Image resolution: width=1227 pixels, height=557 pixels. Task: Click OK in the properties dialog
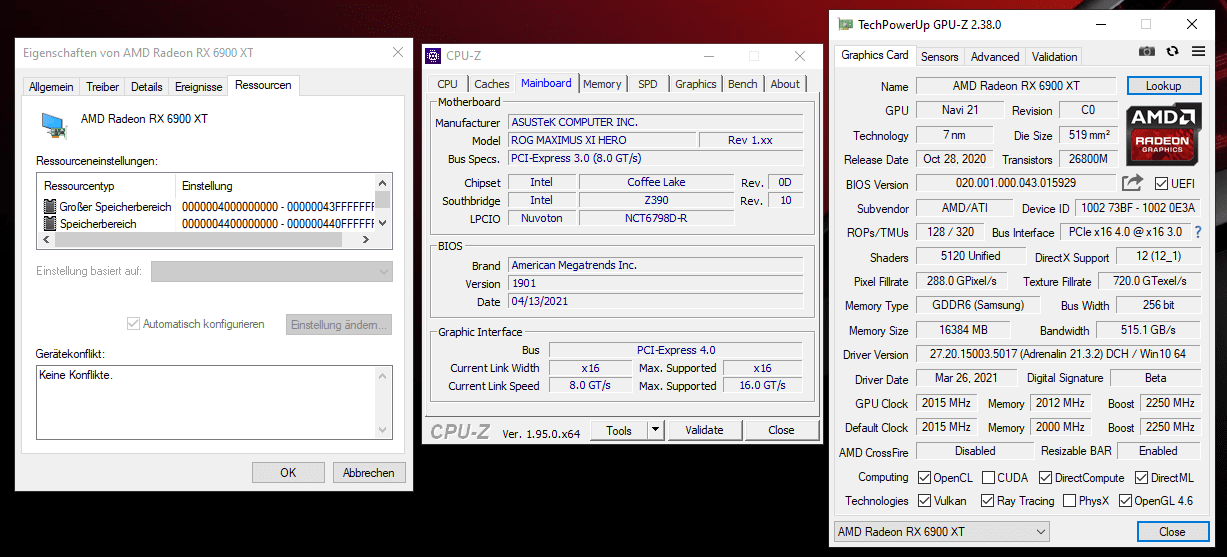pyautogui.click(x=288, y=472)
